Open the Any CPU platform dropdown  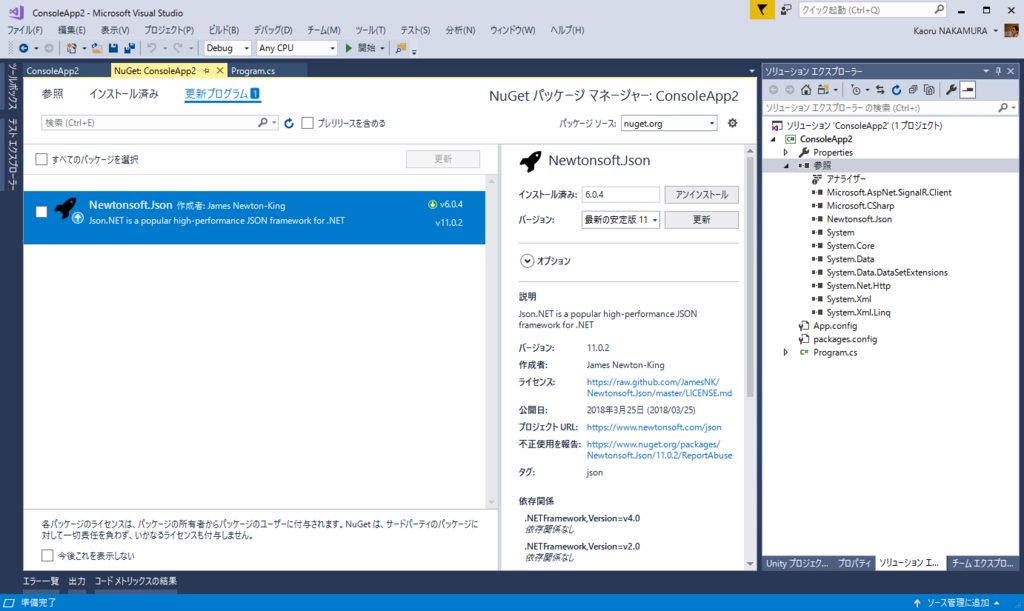[296, 48]
